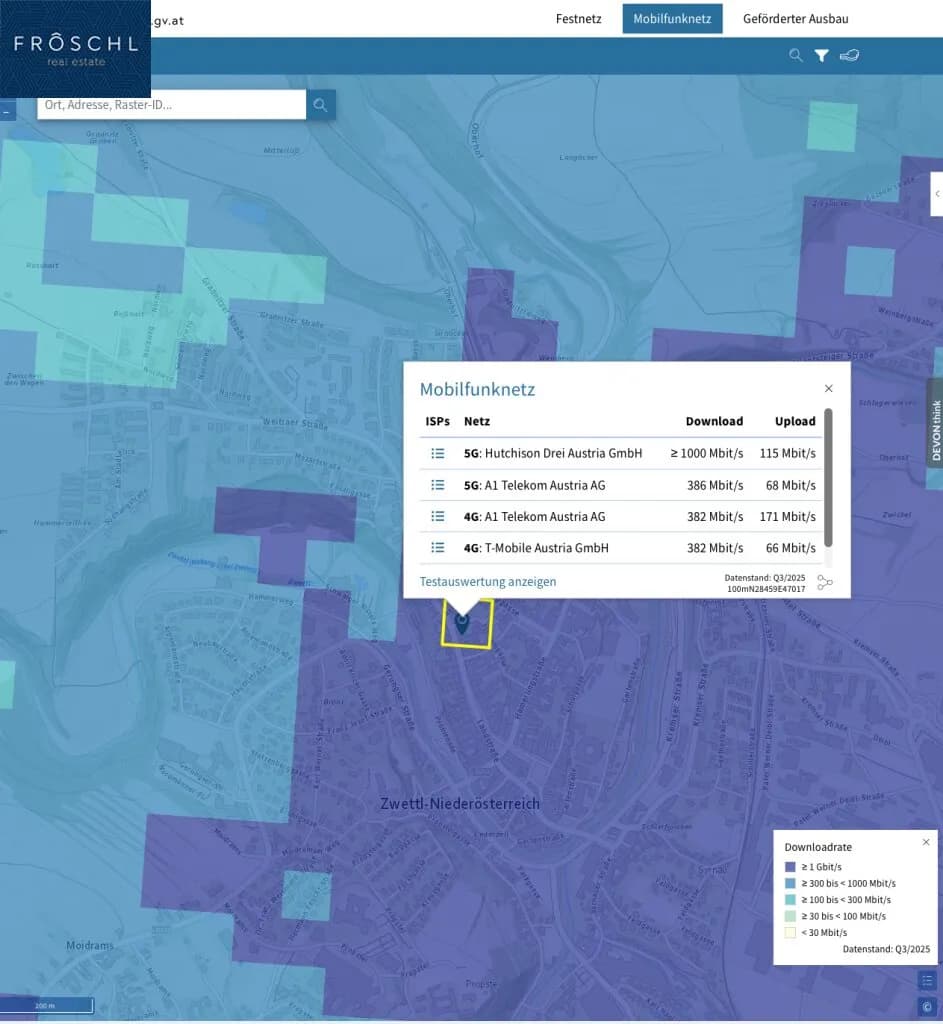This screenshot has width=943, height=1024.
Task: Click the 'Downloadrate' legend title
Action: coord(818,847)
